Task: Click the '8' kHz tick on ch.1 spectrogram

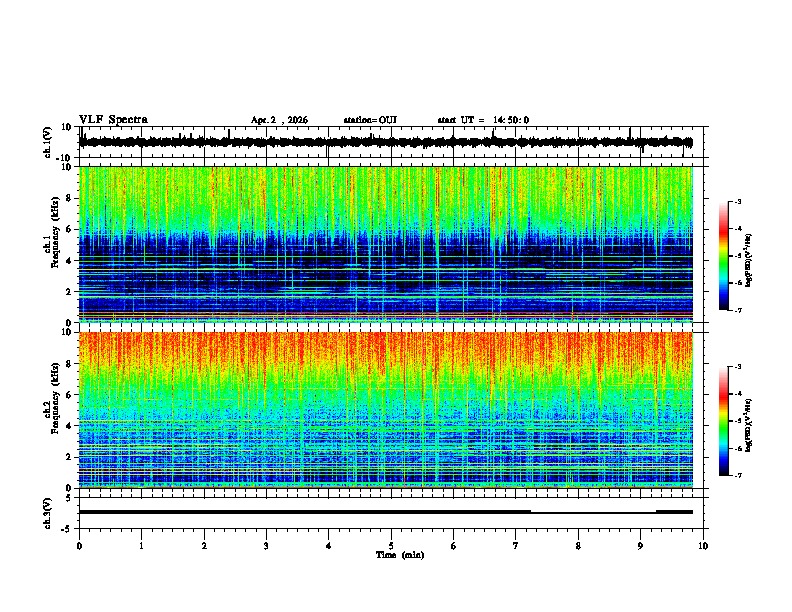Action: coord(69,198)
